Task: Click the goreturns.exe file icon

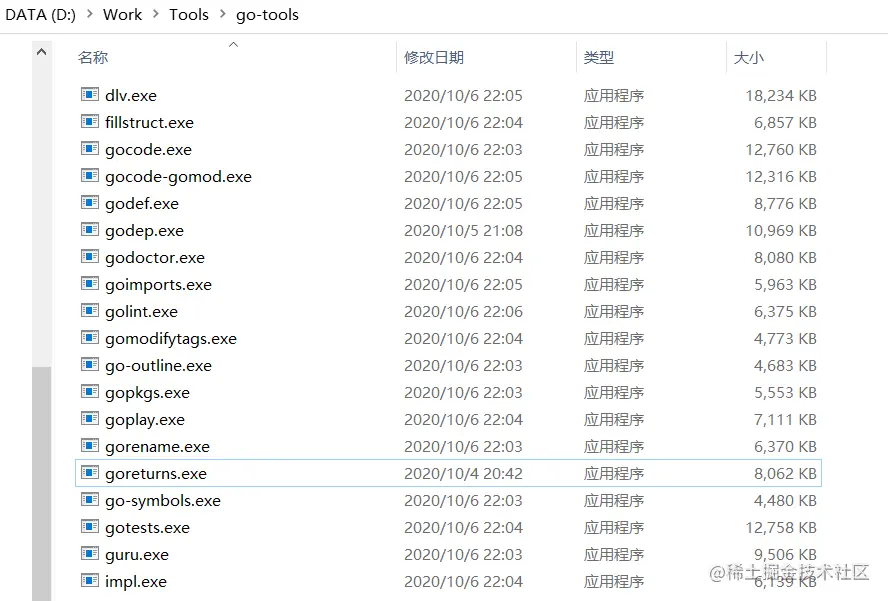Action: click(89, 472)
